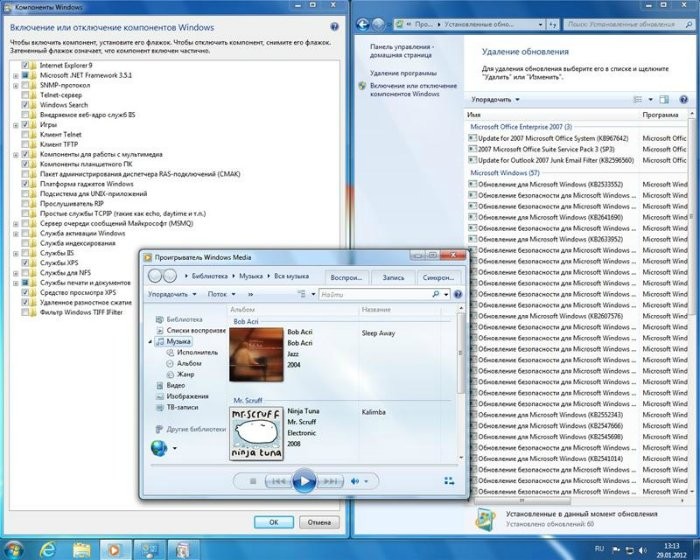The width and height of the screenshot is (700, 560).
Task: Click the Windows Start button
Action: tap(13, 549)
